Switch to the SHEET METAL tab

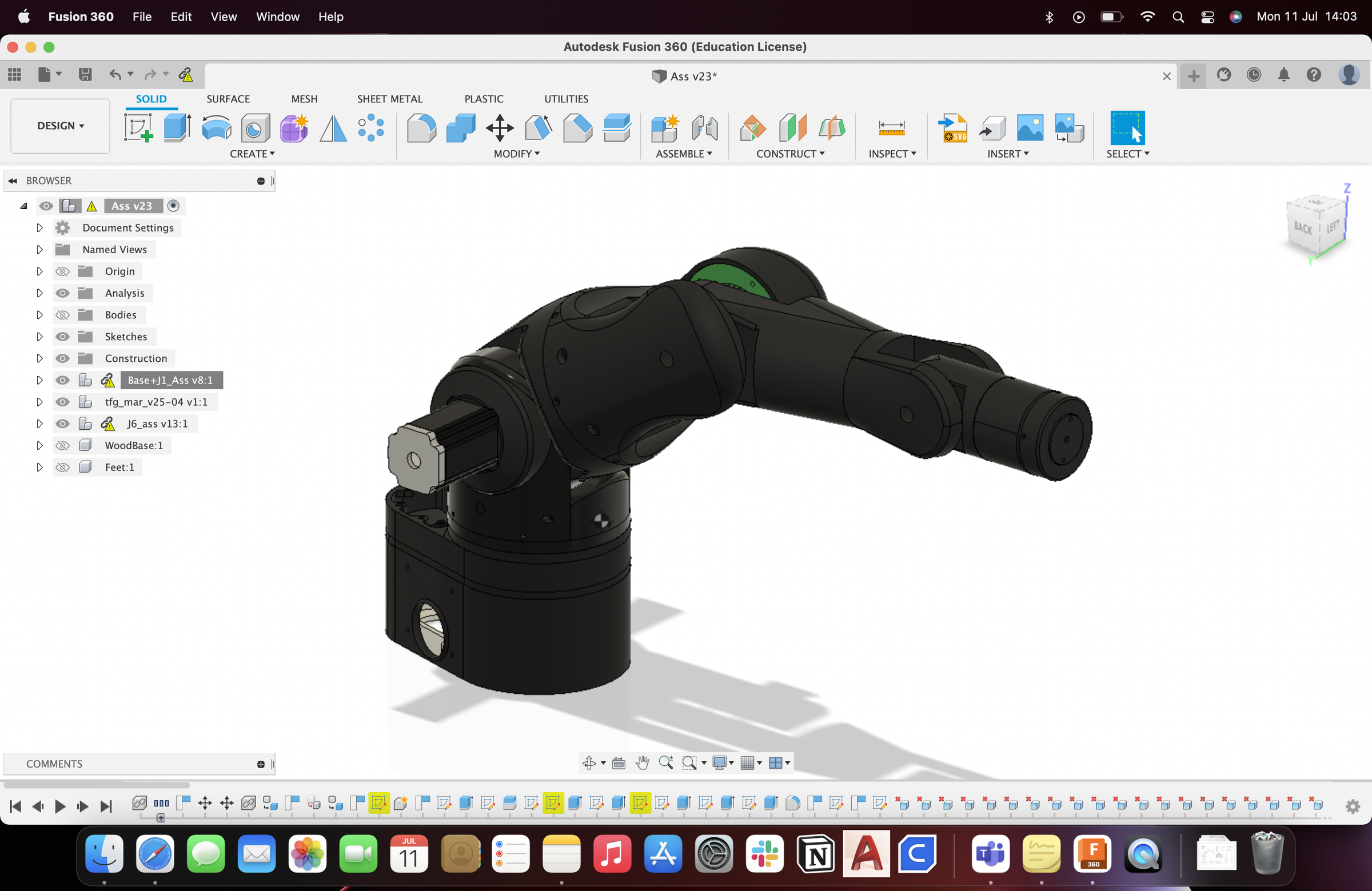390,98
